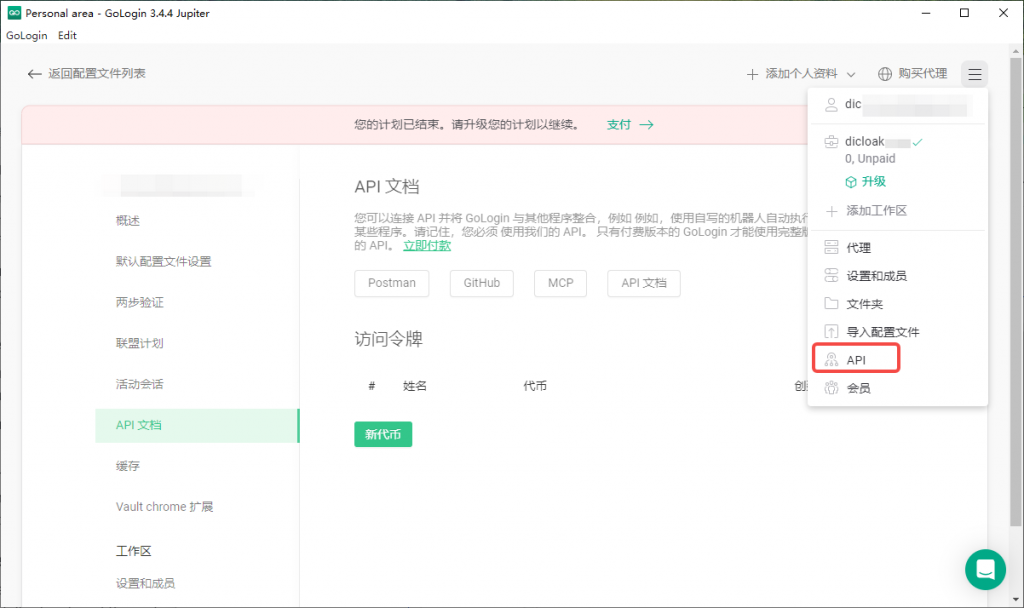Screen dimensions: 1024x608
Task: Click the GitHub button
Action: (x=482, y=283)
